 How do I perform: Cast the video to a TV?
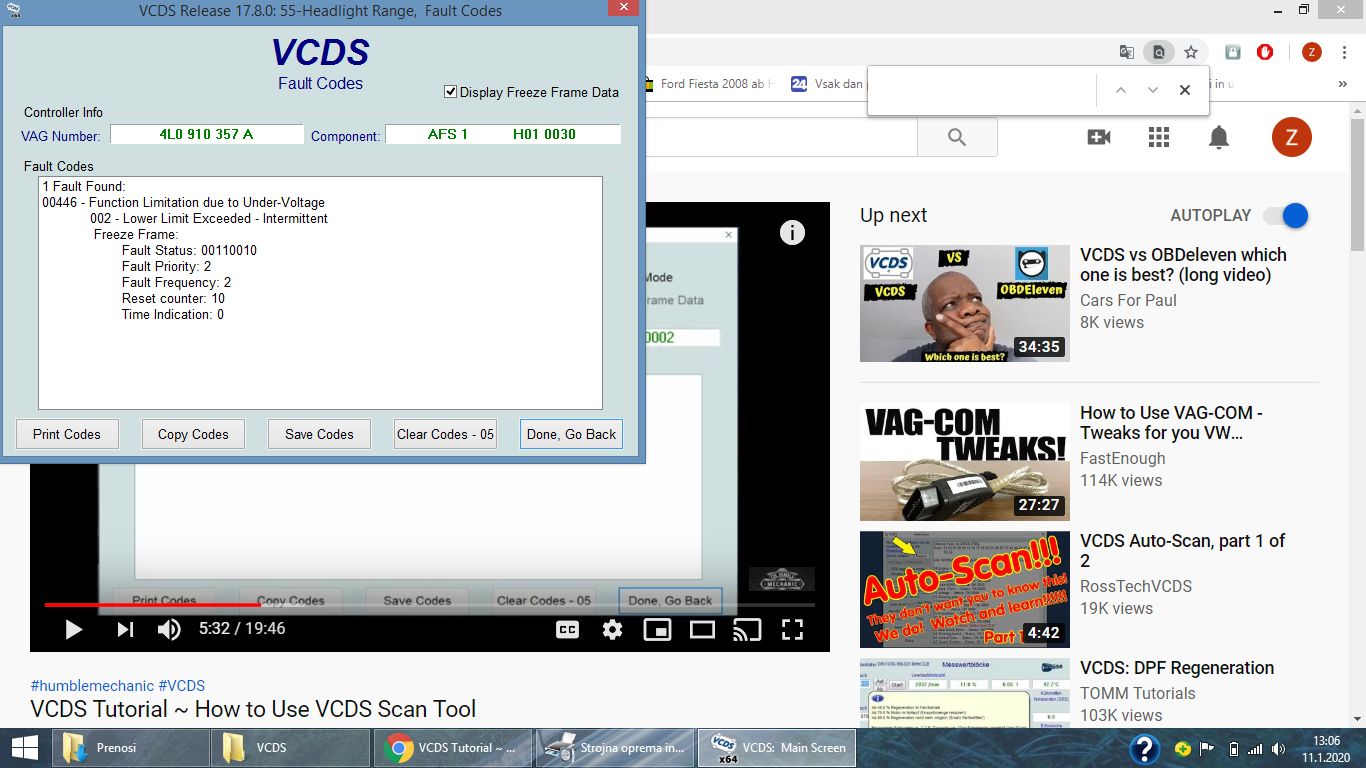(x=747, y=629)
